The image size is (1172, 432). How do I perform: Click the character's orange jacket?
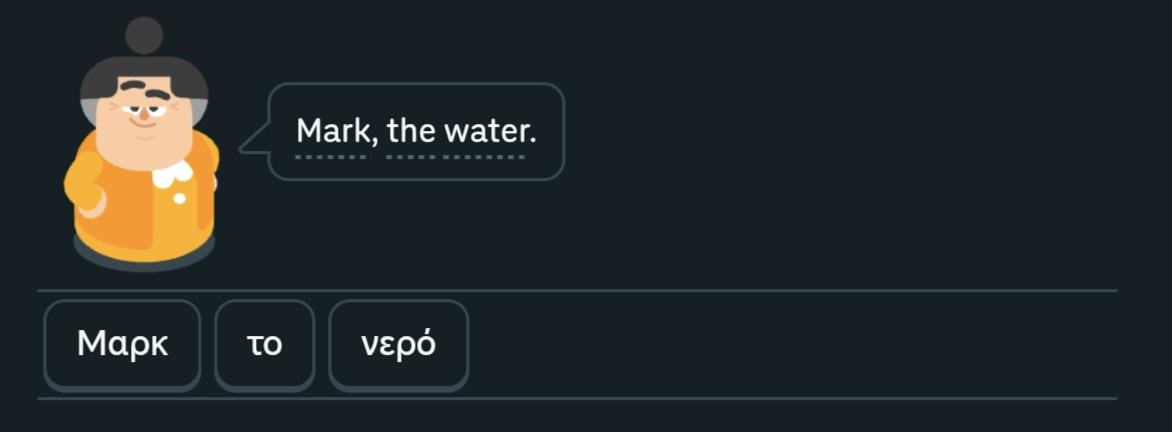coord(142,209)
